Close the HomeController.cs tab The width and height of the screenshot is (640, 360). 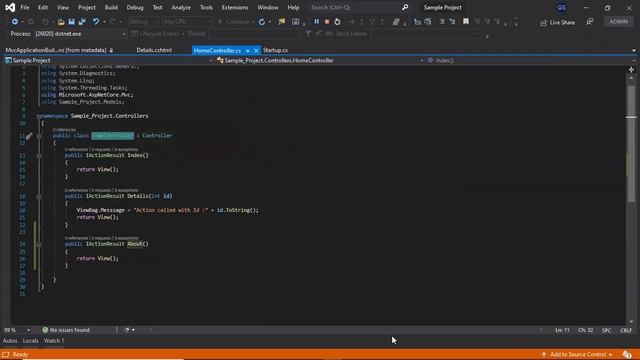(x=256, y=51)
